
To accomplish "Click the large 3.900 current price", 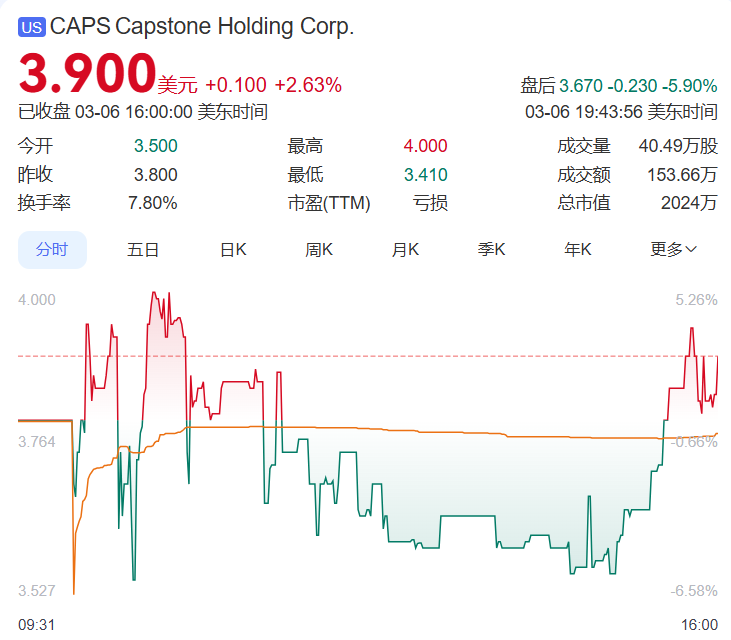I will tap(87, 75).
